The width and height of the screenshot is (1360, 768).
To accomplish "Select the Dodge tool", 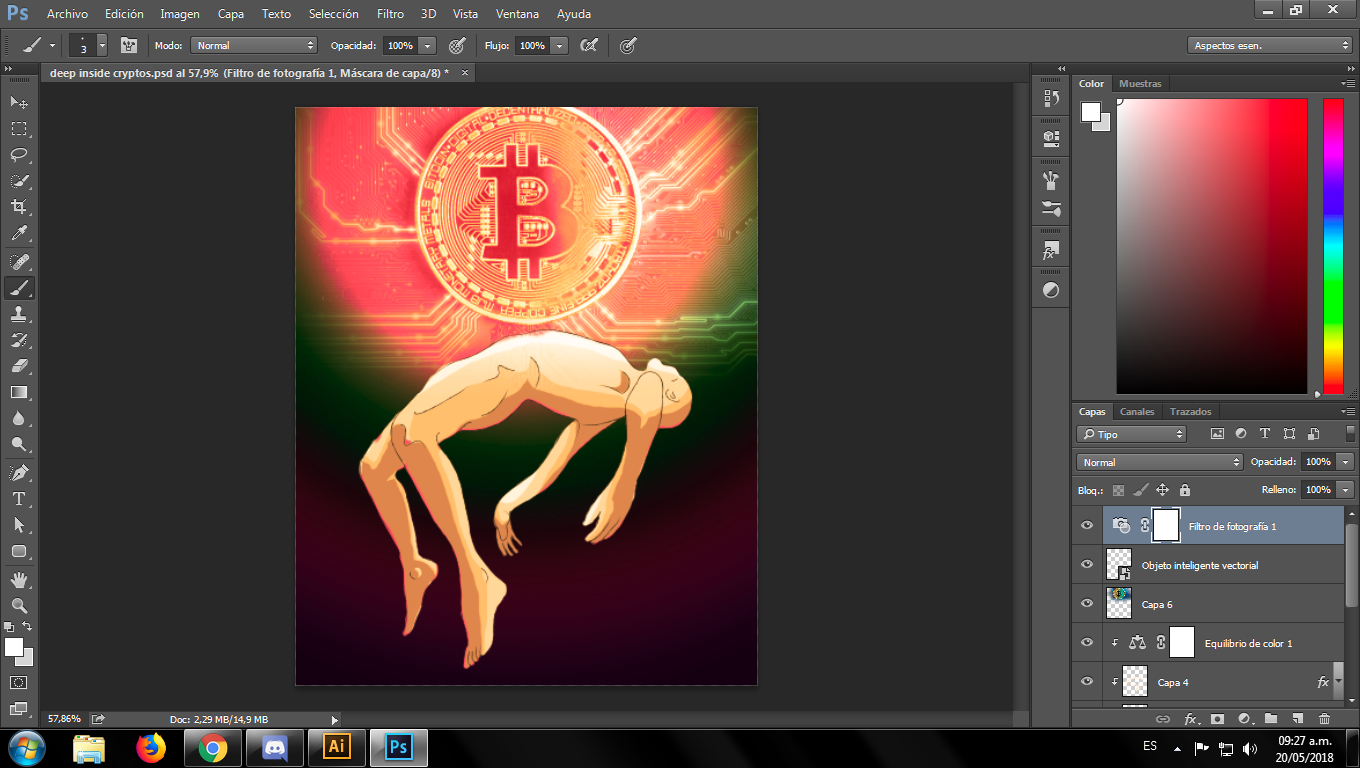I will pyautogui.click(x=19, y=444).
